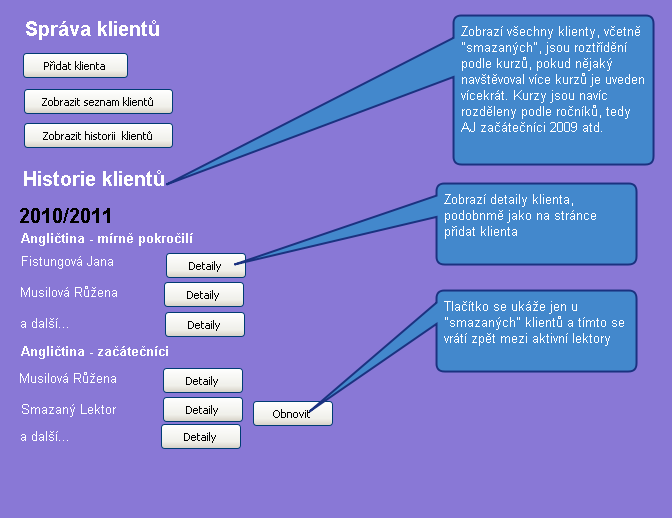Click the Přidat klienta button
Screen dimensions: 672x518
tap(77, 66)
